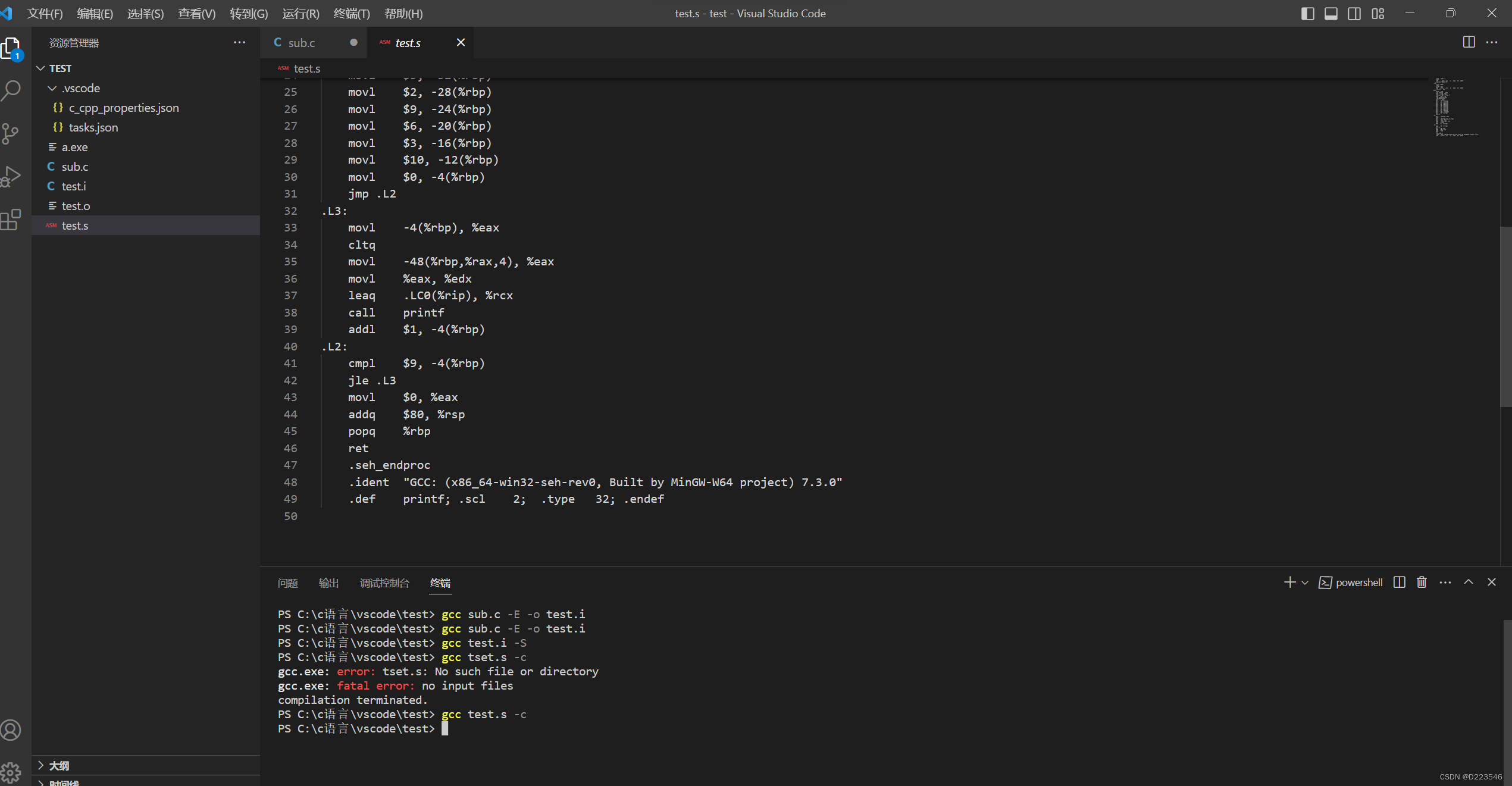Open the Run and Debug view
Viewport: 1512px width, 786px height.
[x=11, y=176]
